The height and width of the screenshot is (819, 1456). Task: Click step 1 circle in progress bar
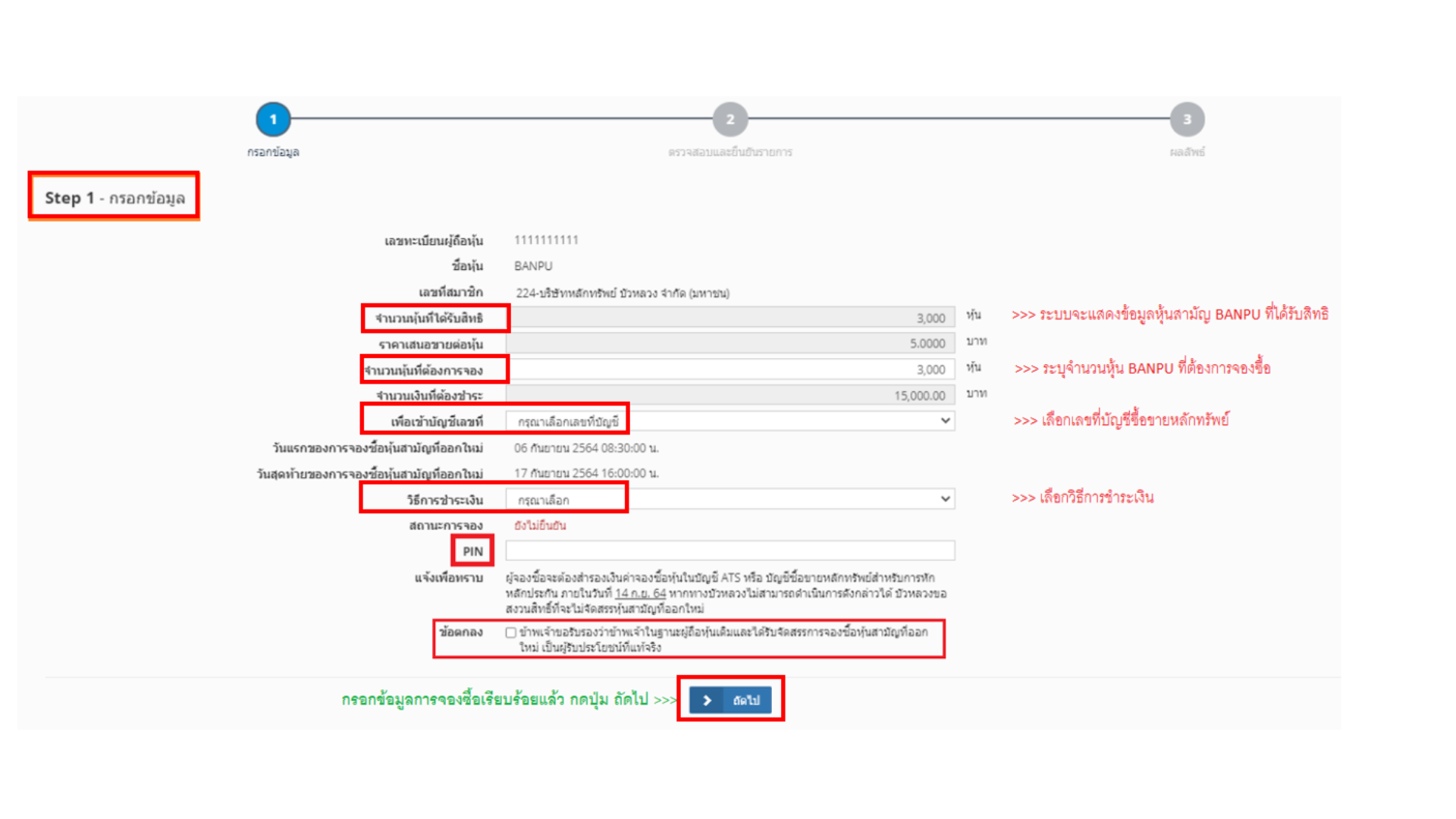point(273,119)
